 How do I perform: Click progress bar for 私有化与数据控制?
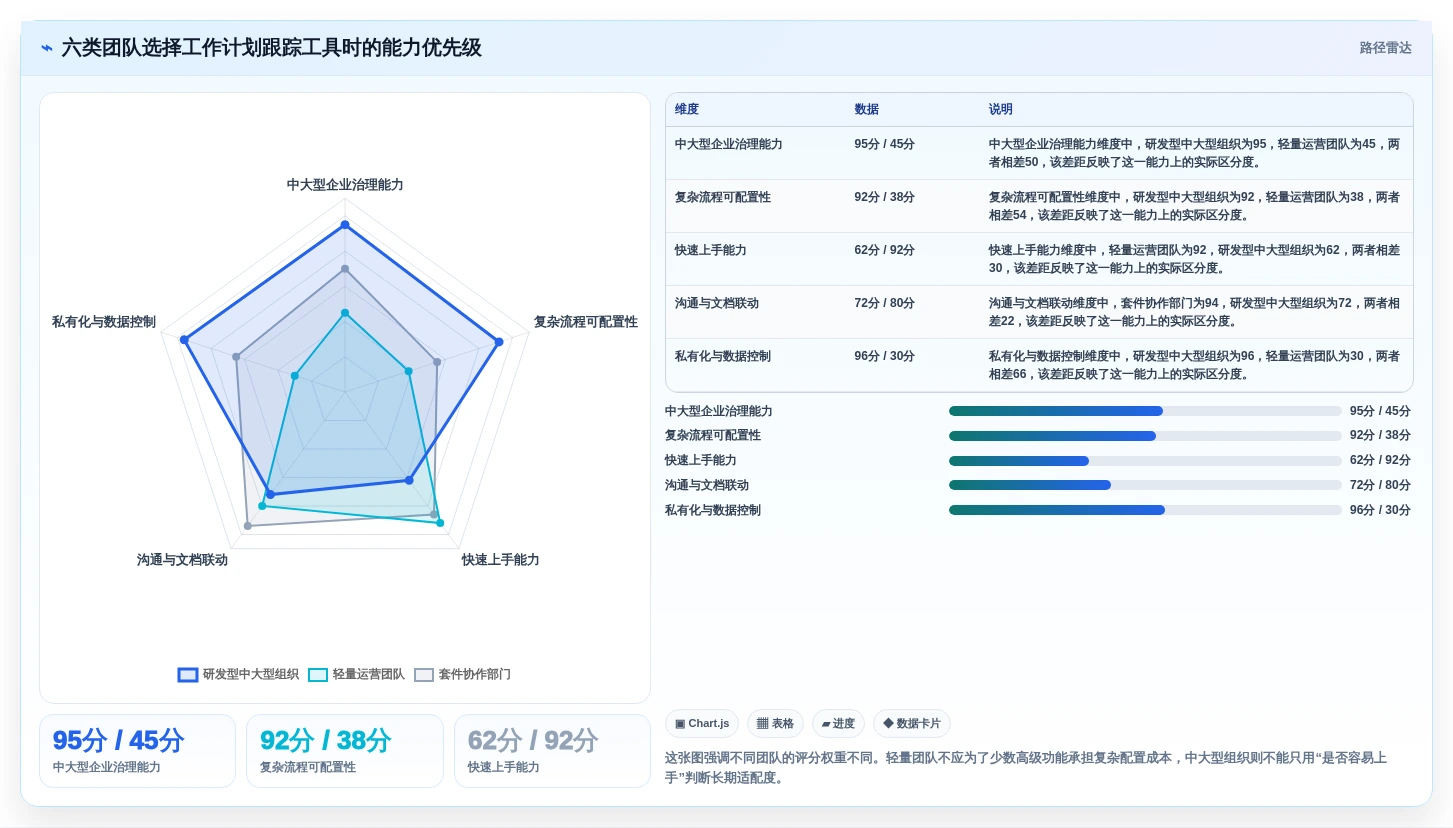pos(1145,510)
